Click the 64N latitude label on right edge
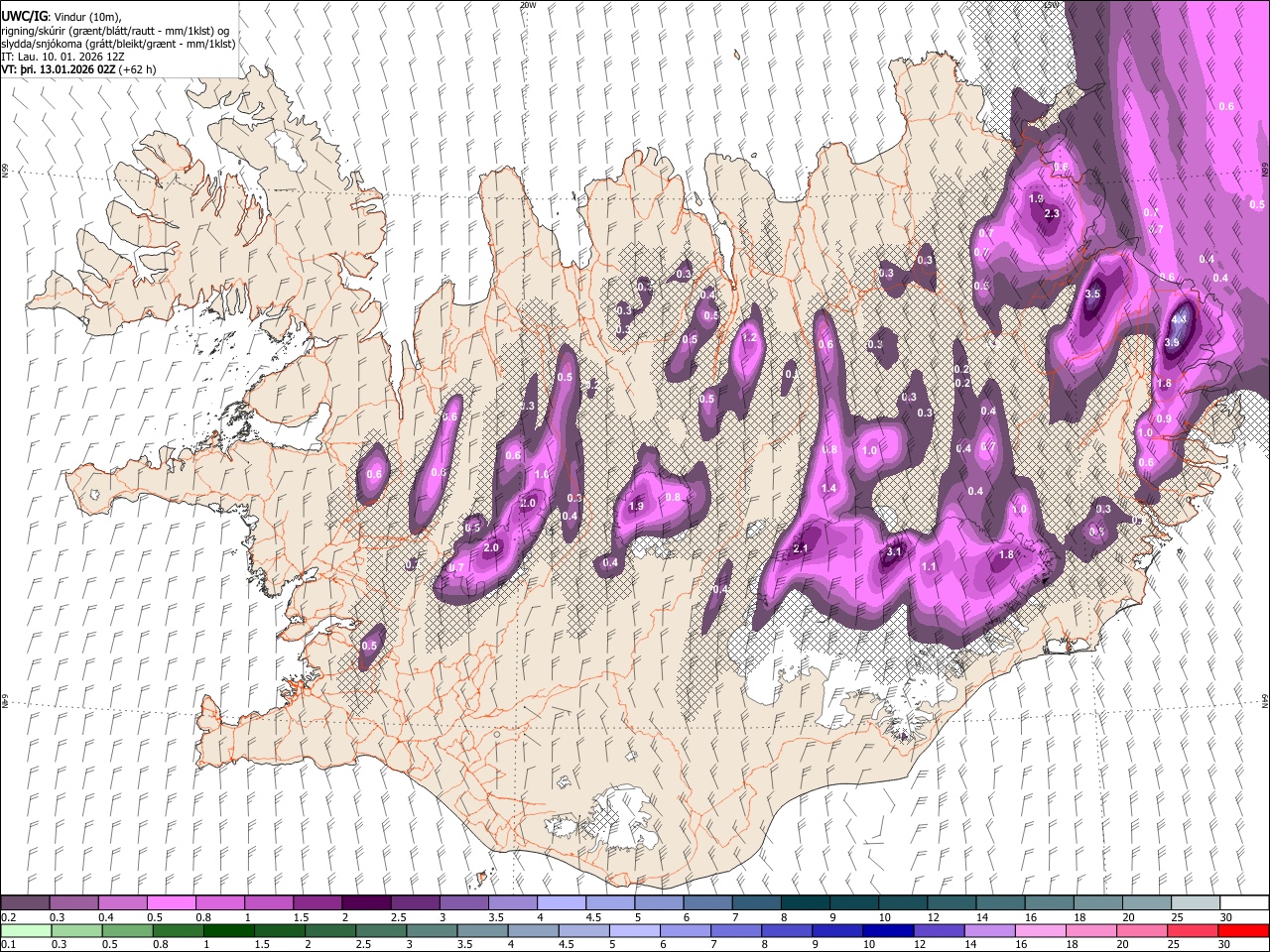1270x952 pixels. [x=1265, y=700]
